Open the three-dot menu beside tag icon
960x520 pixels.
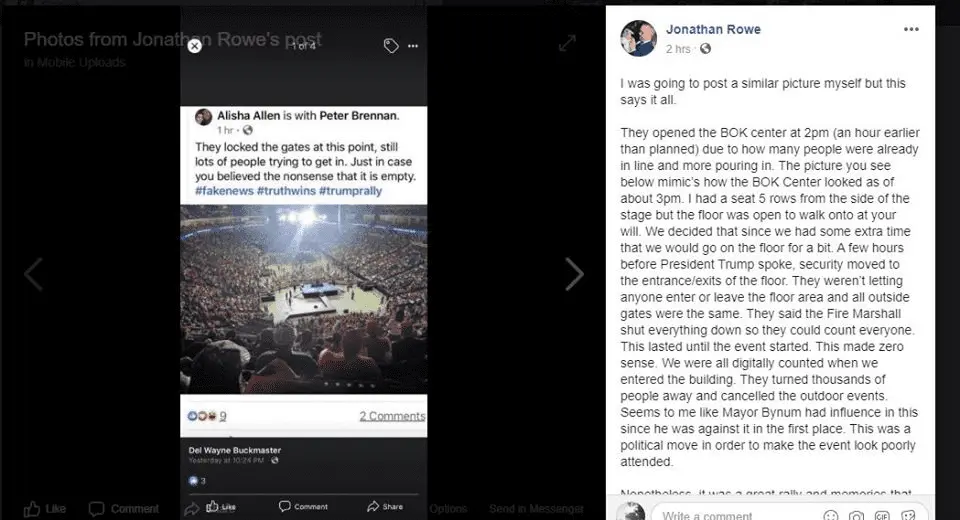pos(413,46)
